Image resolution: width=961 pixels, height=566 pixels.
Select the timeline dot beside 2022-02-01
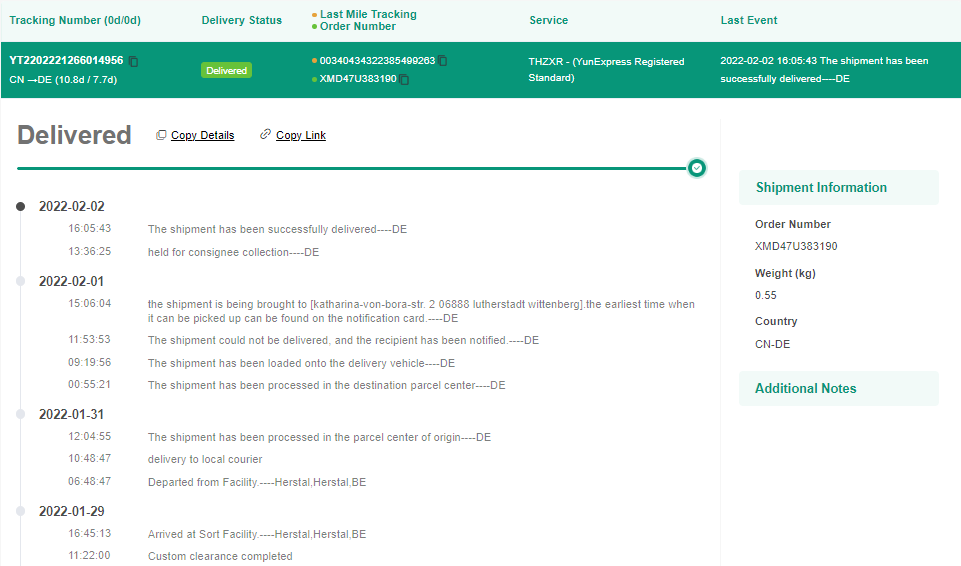(x=20, y=281)
